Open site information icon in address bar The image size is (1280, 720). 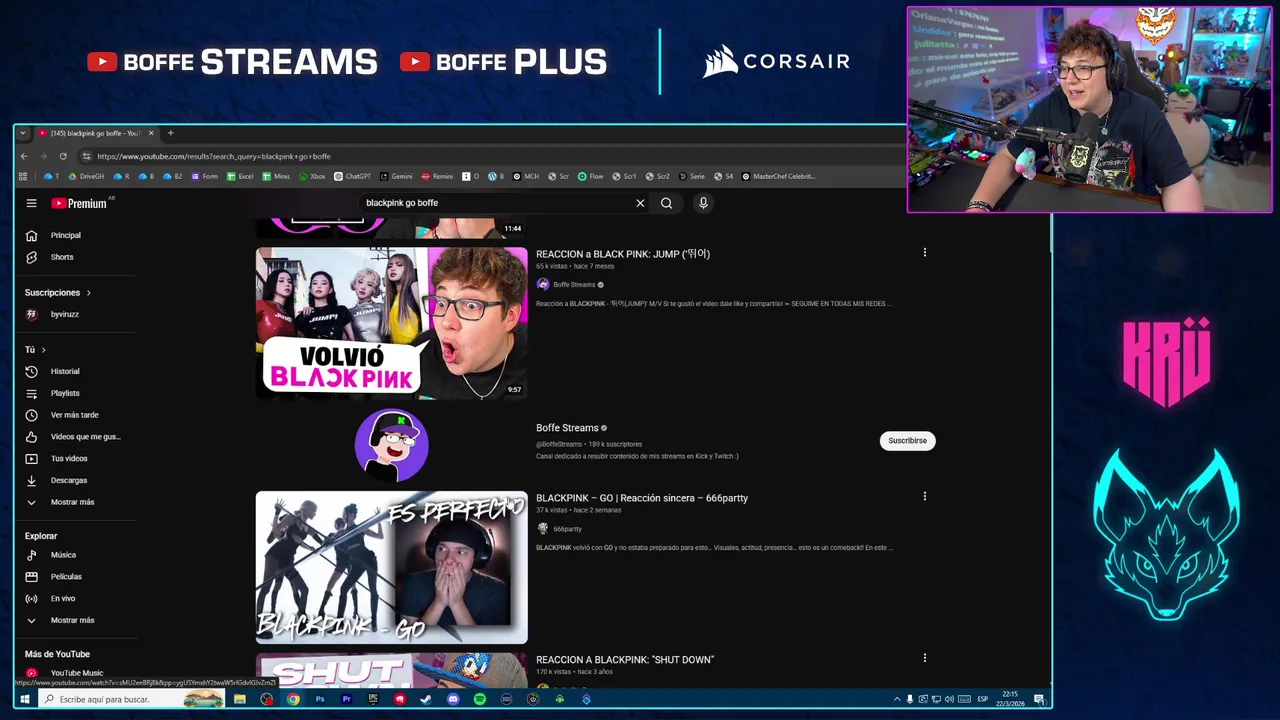(86, 156)
